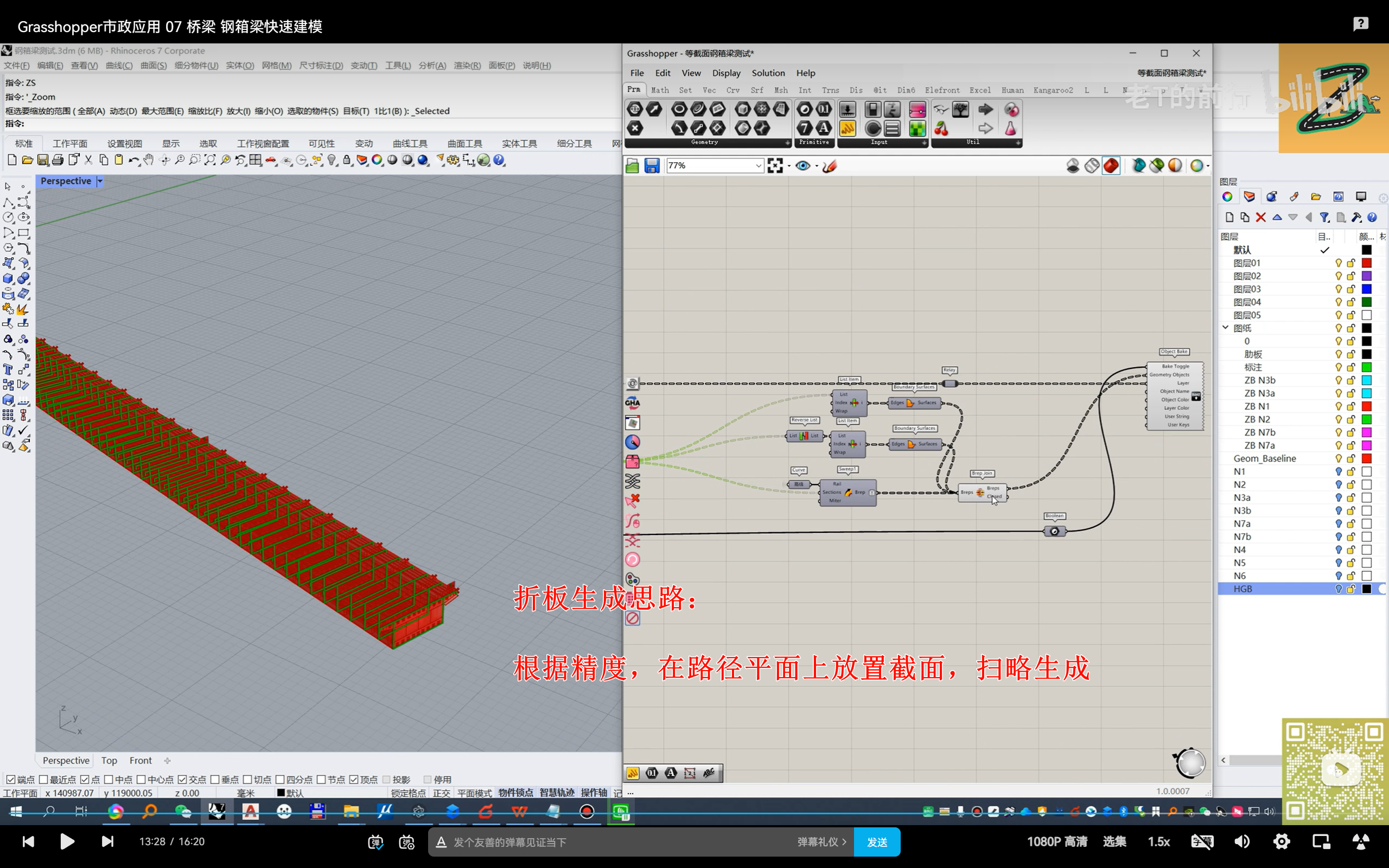The height and width of the screenshot is (868, 1389).
Task: Open Grasshopper file folder icon
Action: (x=632, y=166)
